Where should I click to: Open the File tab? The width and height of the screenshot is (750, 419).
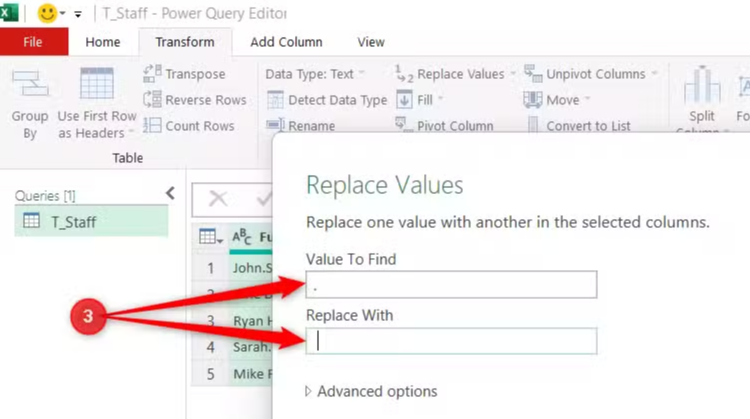(33, 42)
